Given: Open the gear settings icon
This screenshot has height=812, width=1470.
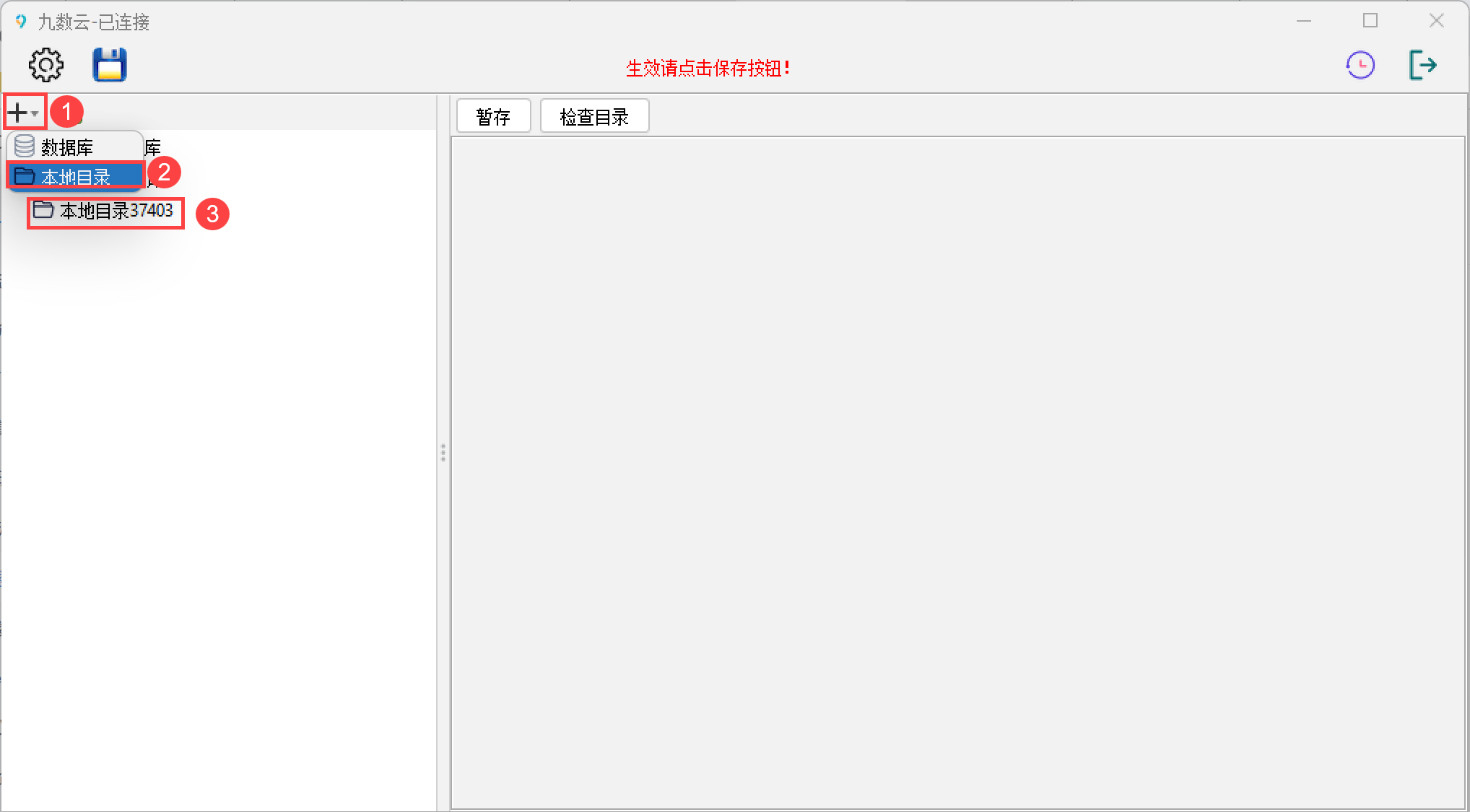Looking at the screenshot, I should point(45,65).
